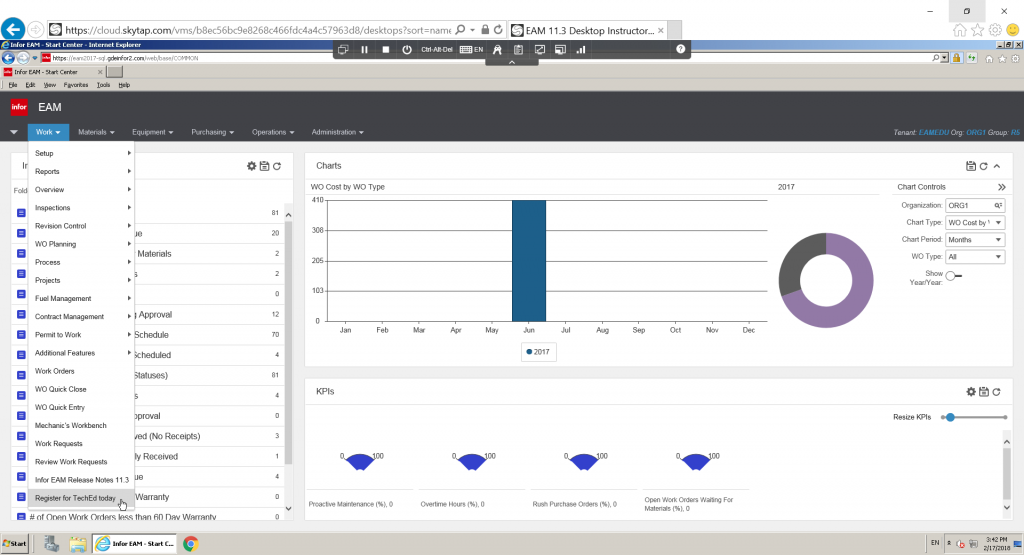Click the signal bars connection icon
Image resolution: width=1024 pixels, height=555 pixels.
pos(581,50)
